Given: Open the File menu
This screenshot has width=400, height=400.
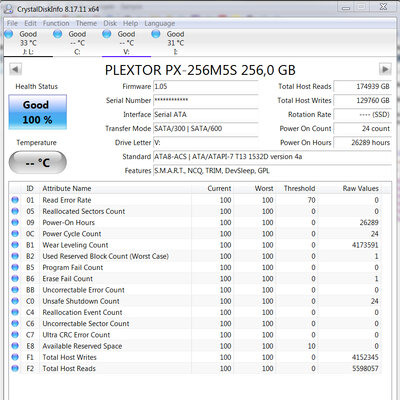Looking at the screenshot, I should point(12,23).
